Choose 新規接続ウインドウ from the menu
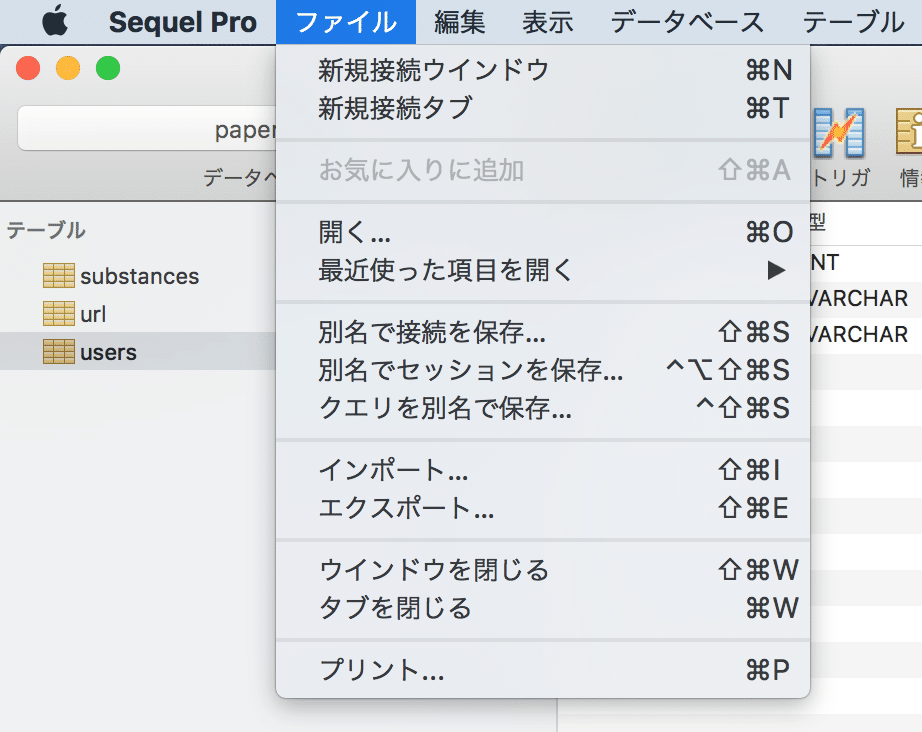Image resolution: width=922 pixels, height=732 pixels. click(543, 70)
